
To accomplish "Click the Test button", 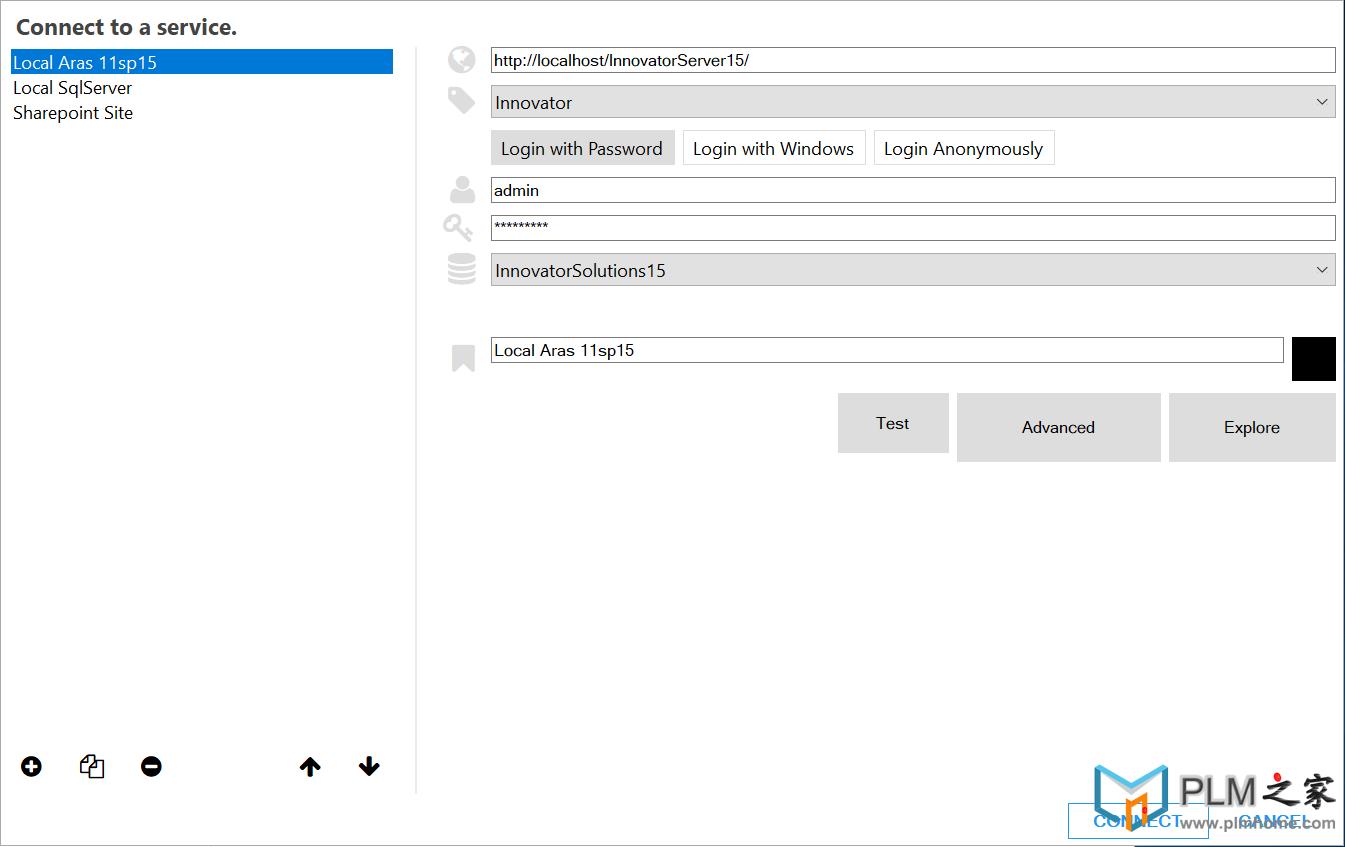I will [893, 423].
